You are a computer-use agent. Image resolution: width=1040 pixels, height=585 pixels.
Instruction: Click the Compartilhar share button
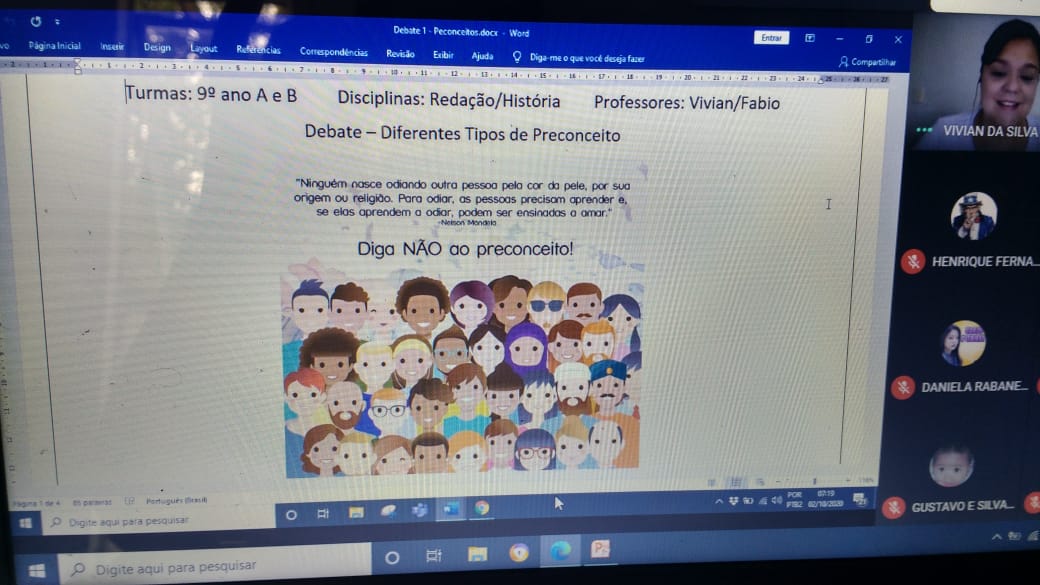868,62
